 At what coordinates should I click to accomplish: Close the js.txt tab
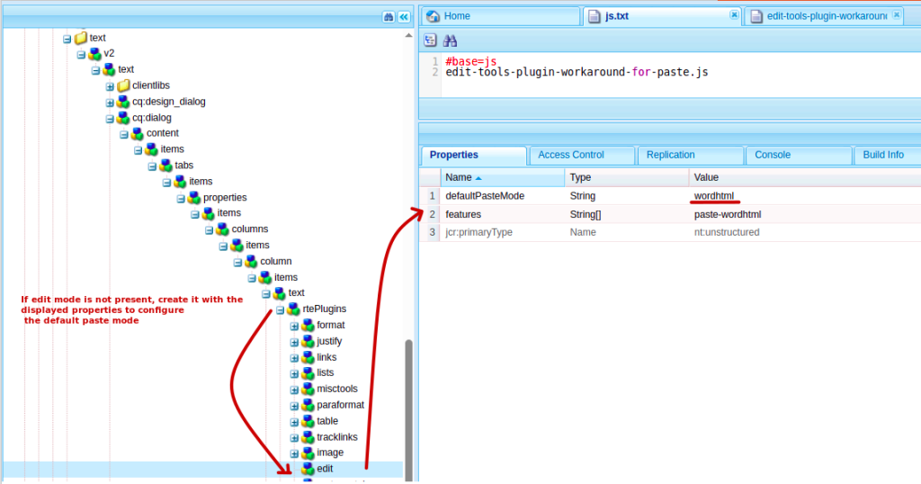point(734,16)
